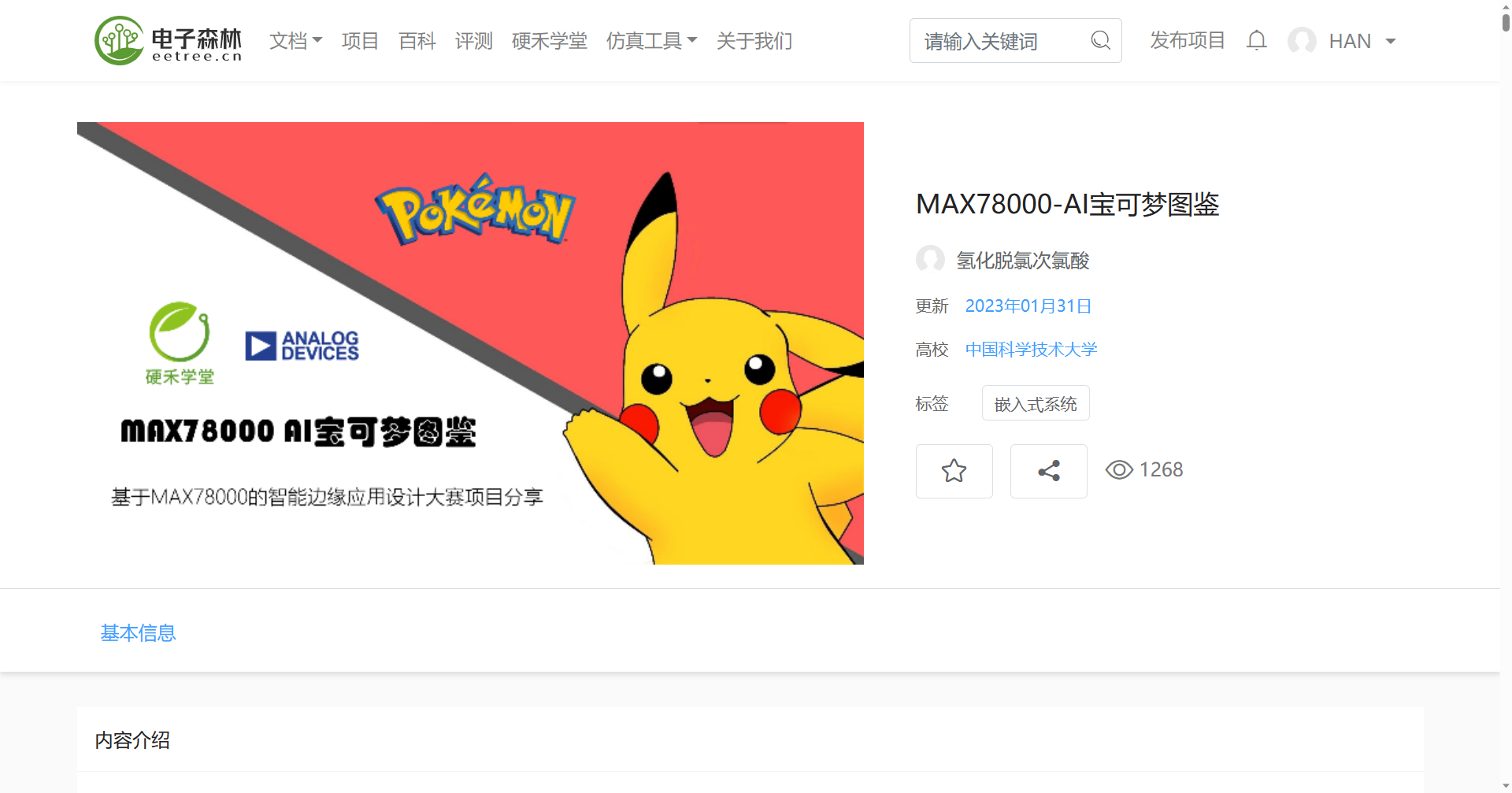The width and height of the screenshot is (1512, 793).
Task: Click the project title MAX78000-AI宝可梦图鉴
Action: (1067, 205)
